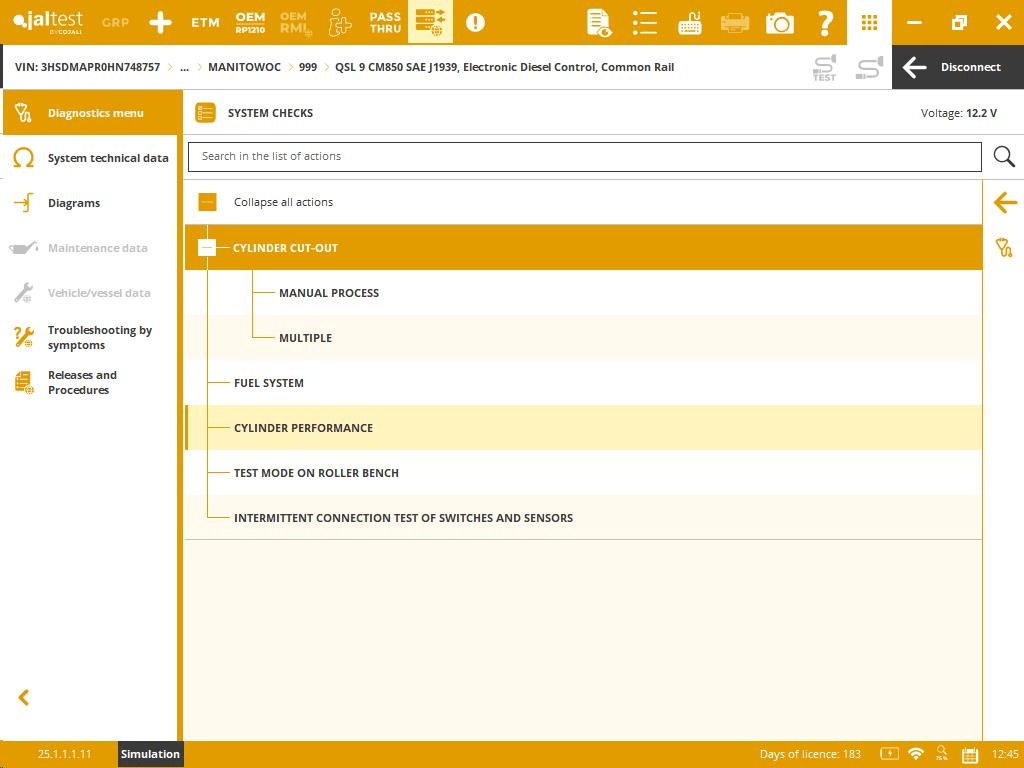The width and height of the screenshot is (1024, 768).
Task: Select MANUAL PROCESS action
Action: pos(329,293)
